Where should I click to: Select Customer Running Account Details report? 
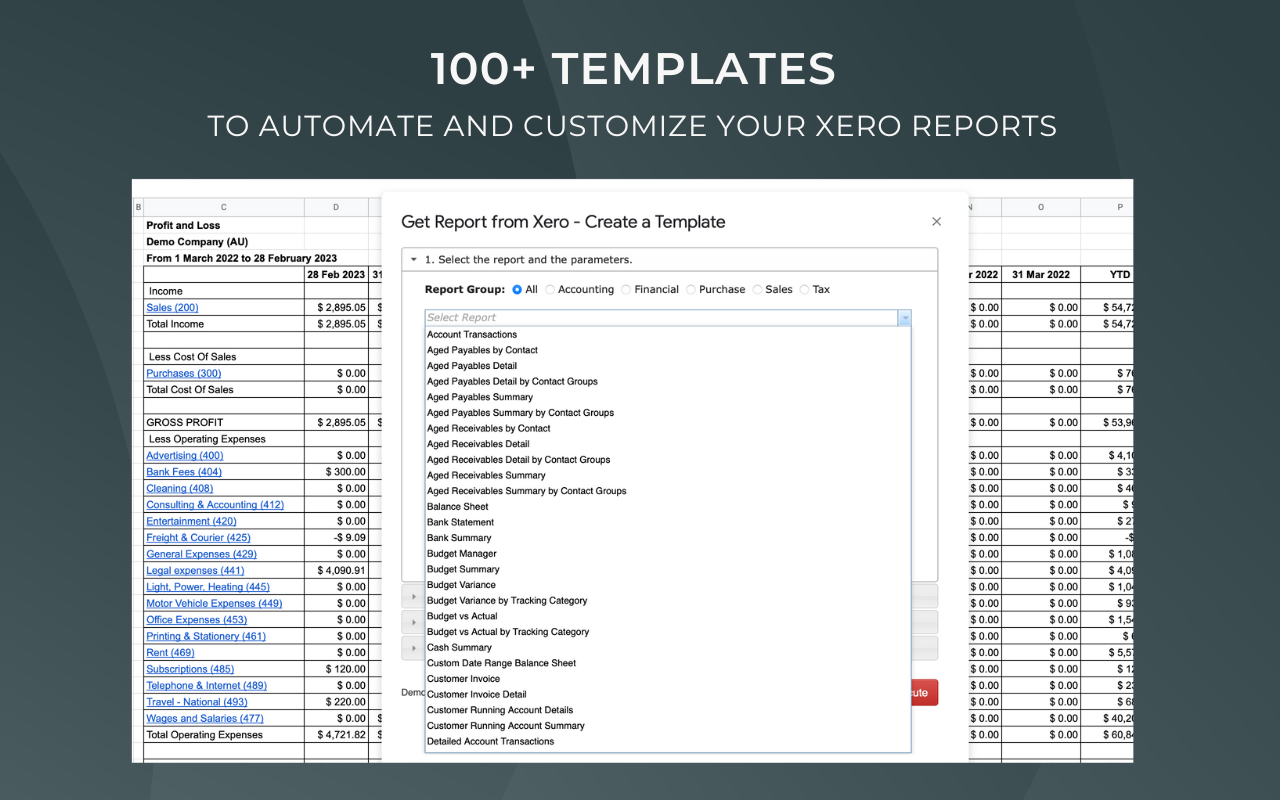[668, 711]
